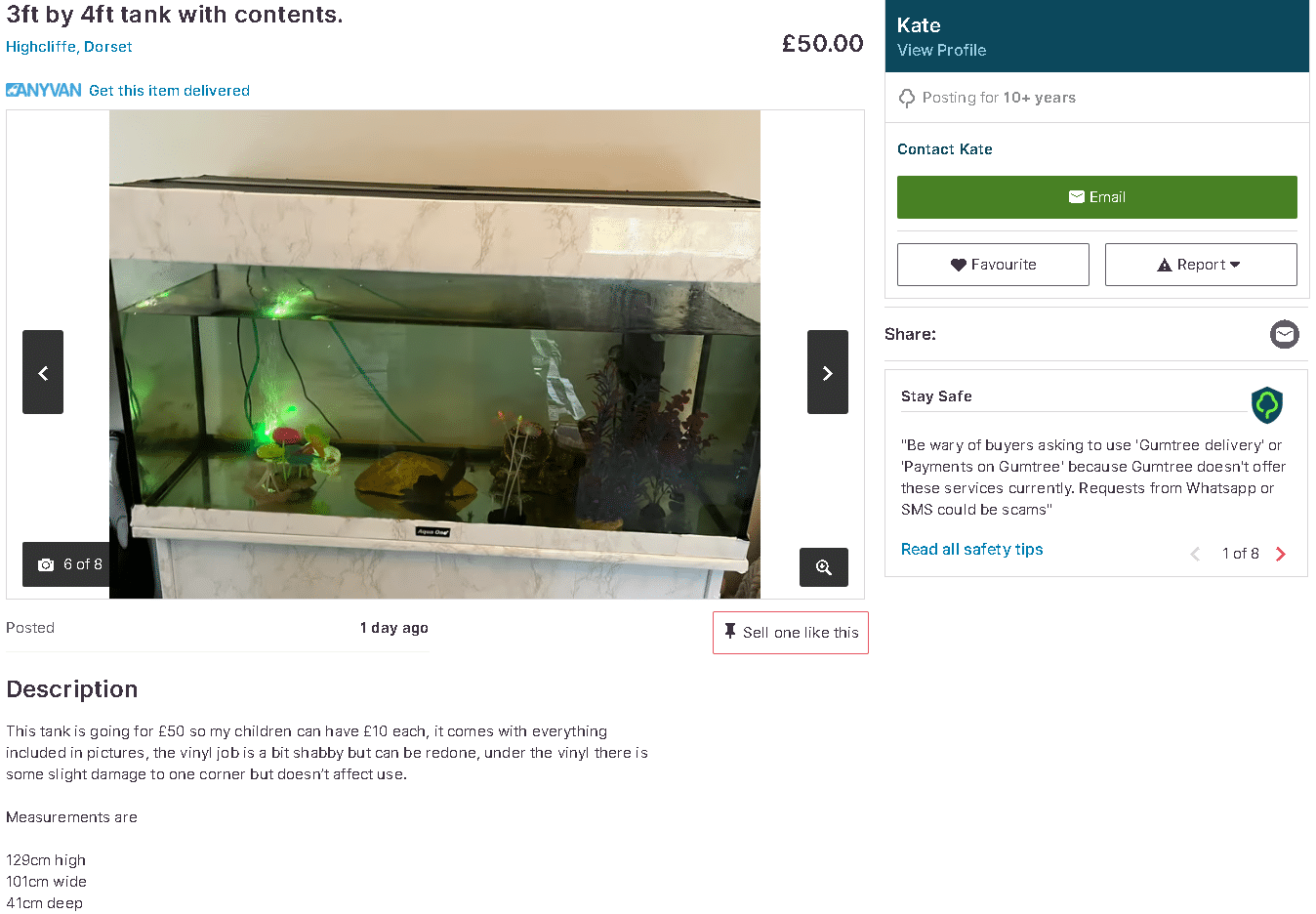Read all safety tips
Viewport: 1316px width, 914px height.
pos(971,550)
